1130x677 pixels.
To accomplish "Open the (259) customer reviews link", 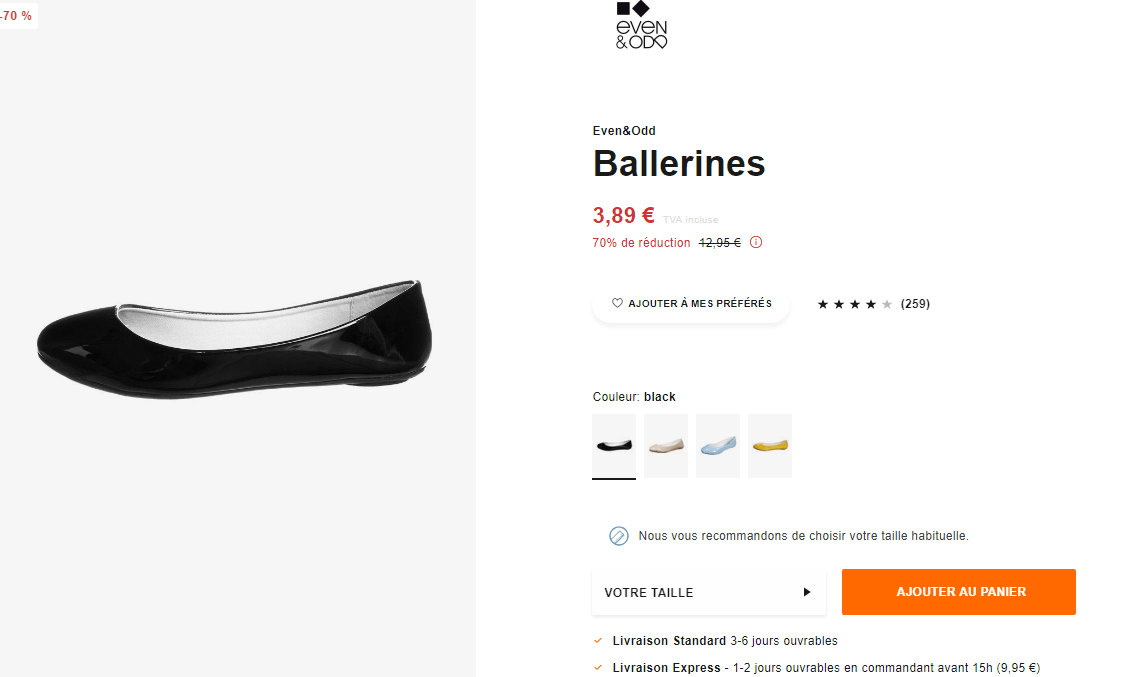I will pyautogui.click(x=913, y=304).
